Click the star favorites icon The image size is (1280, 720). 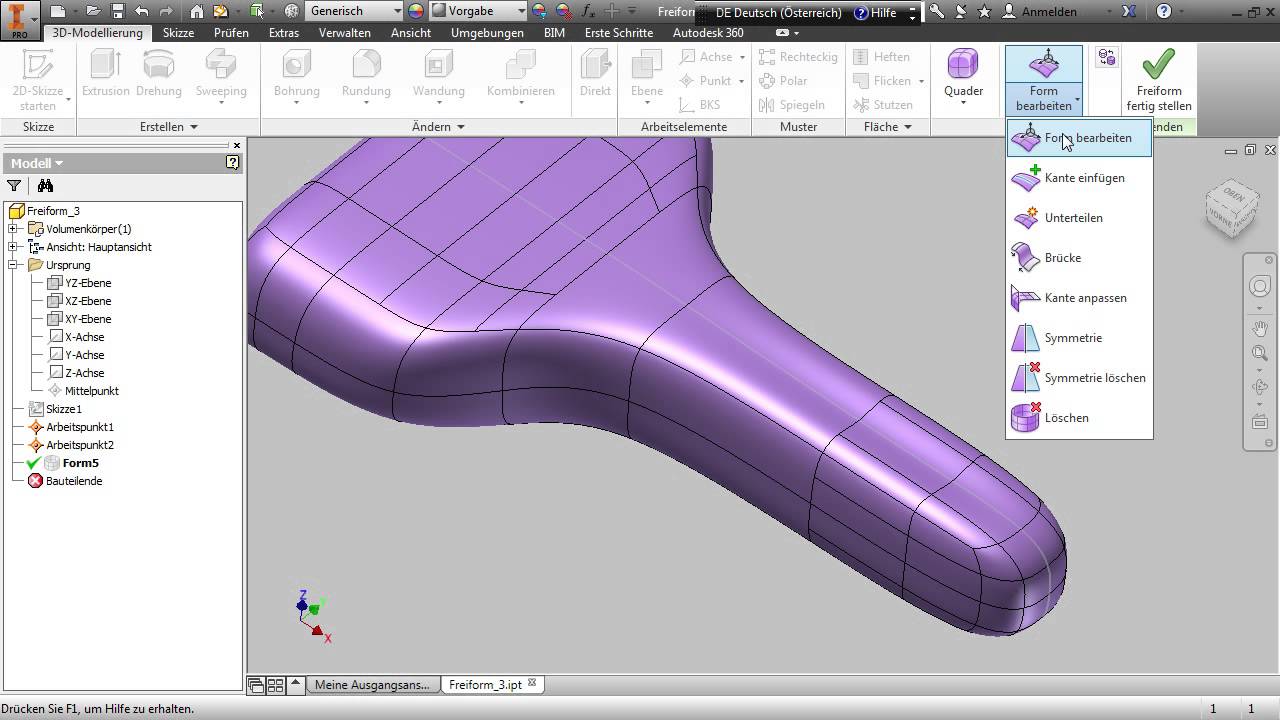pos(985,12)
